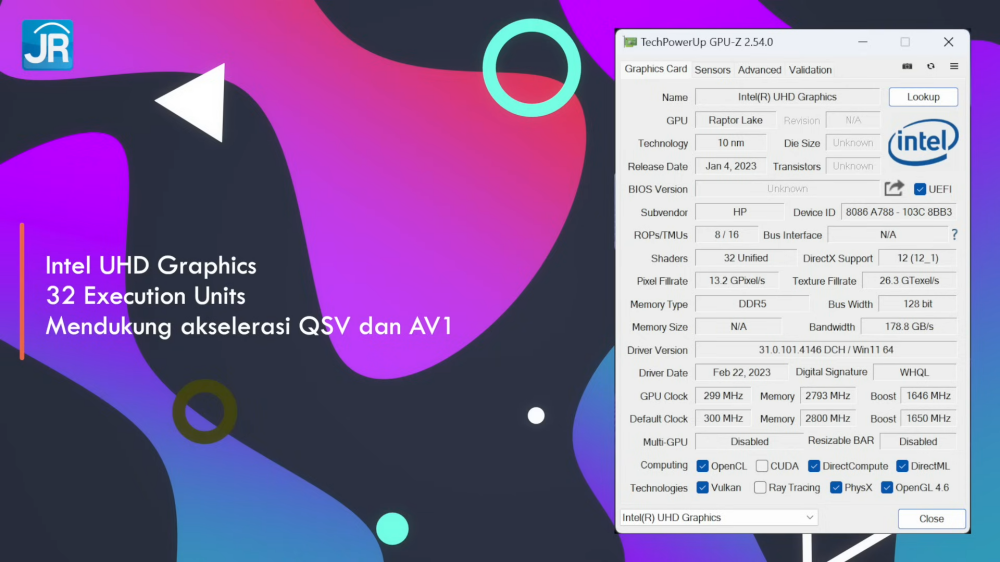
Task: Open the Advanced tab
Action: [759, 70]
